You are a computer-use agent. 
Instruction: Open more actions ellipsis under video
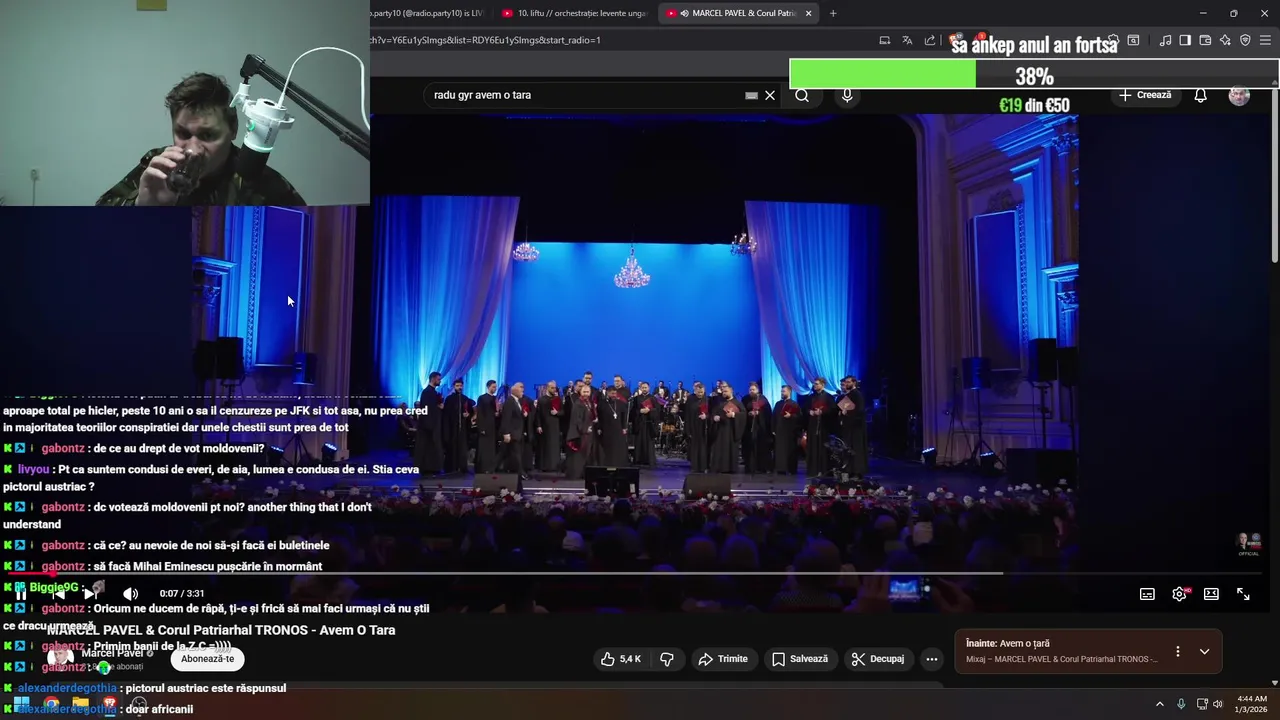click(932, 659)
